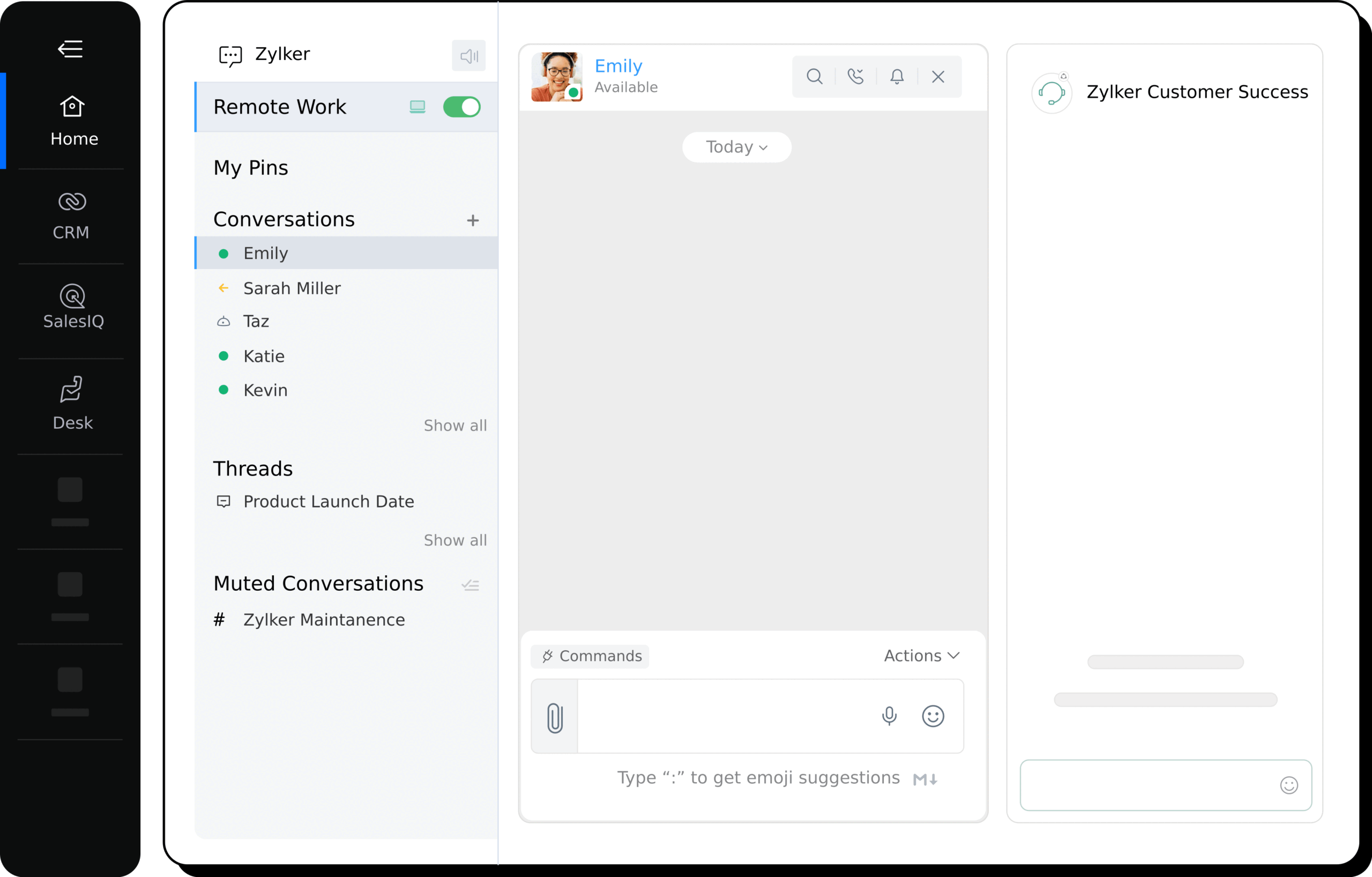
Task: Click the hash icon beside Zylker Maintanence
Action: click(219, 620)
